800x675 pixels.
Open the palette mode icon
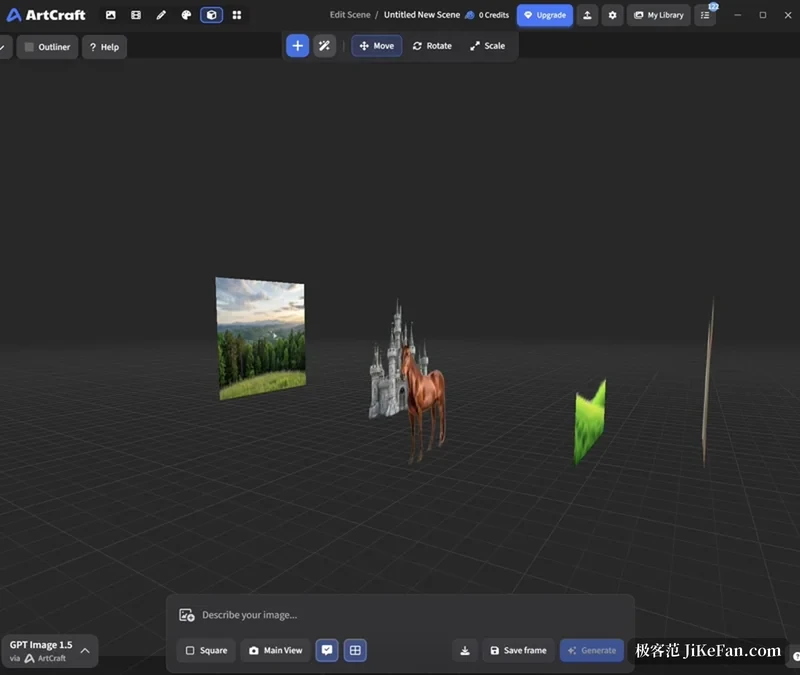pyautogui.click(x=186, y=15)
